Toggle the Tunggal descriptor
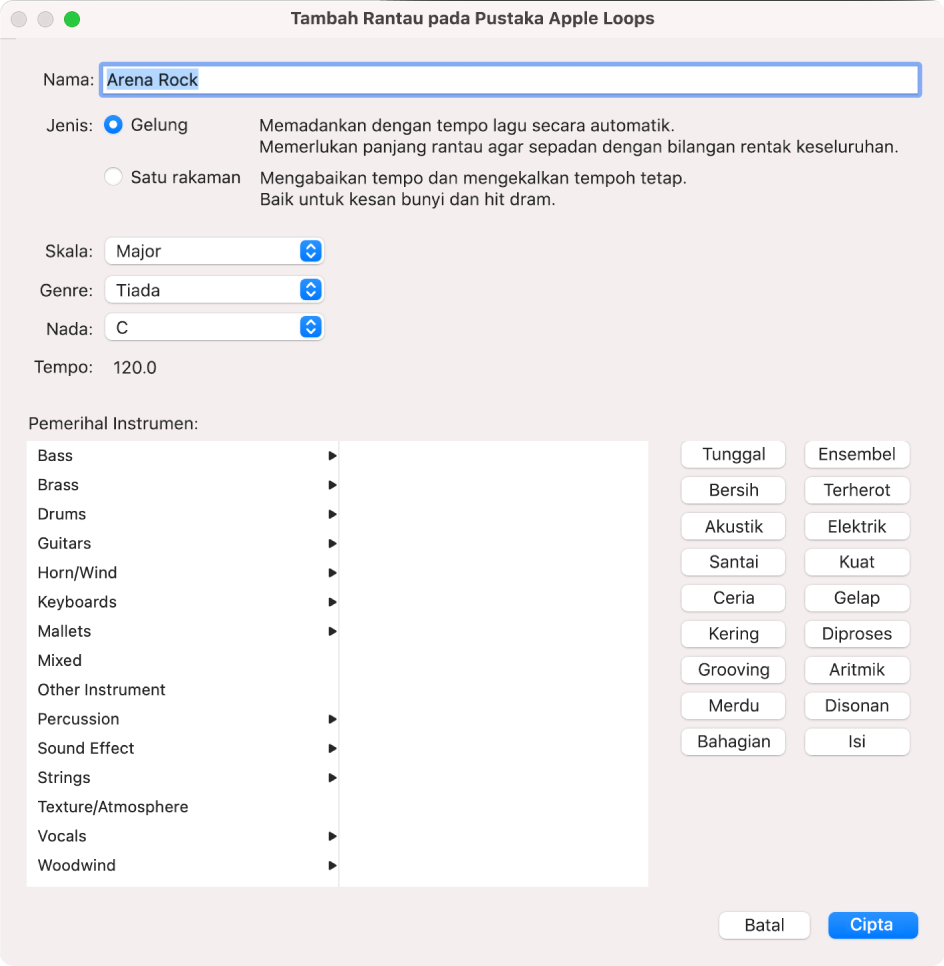Viewport: 944px width, 966px height. pyautogui.click(x=733, y=454)
